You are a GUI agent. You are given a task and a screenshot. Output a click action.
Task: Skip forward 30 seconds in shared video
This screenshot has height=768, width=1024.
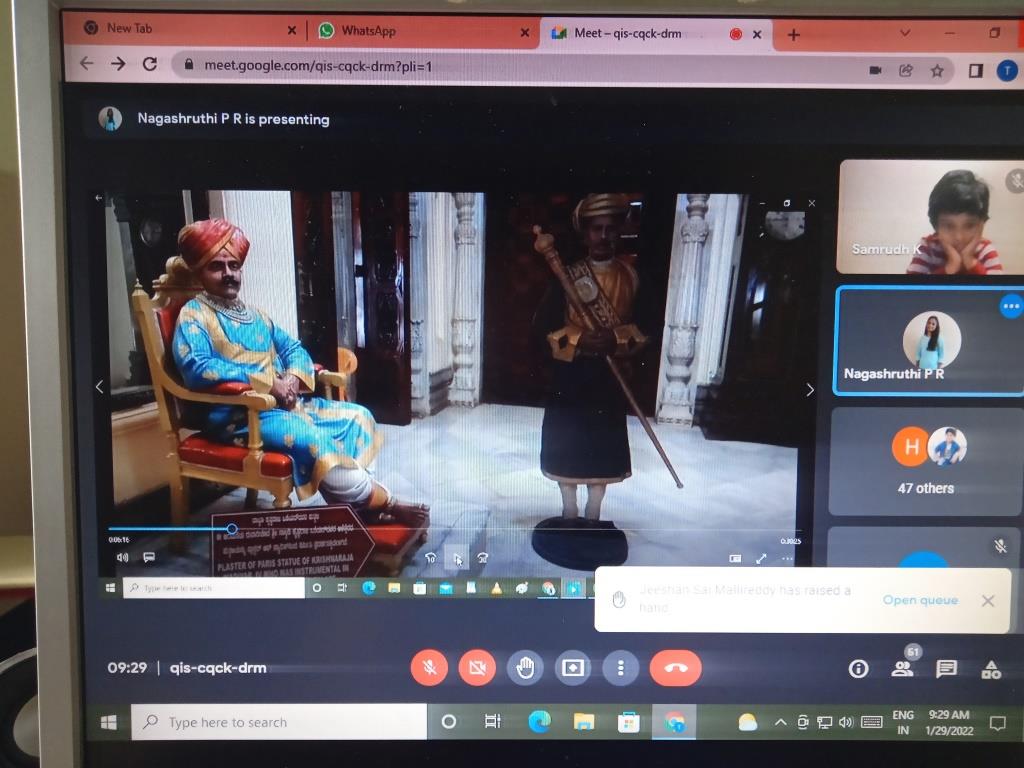click(483, 558)
